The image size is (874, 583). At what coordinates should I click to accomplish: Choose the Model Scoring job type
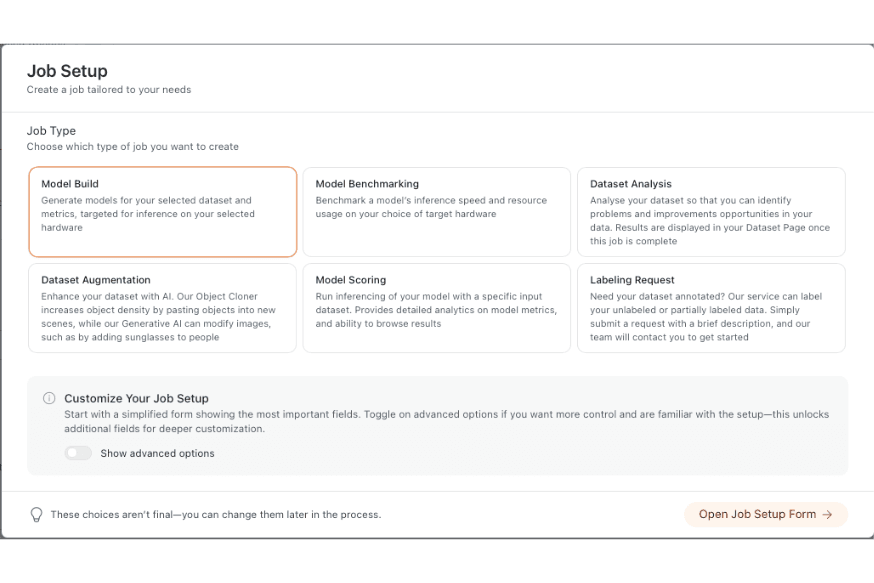[x=437, y=308]
